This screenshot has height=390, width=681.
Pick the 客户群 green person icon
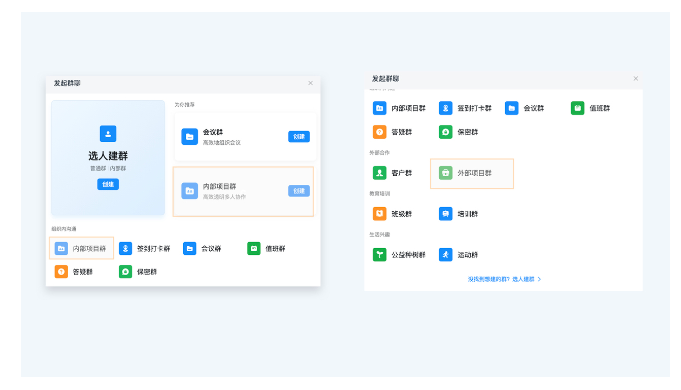pyautogui.click(x=380, y=173)
